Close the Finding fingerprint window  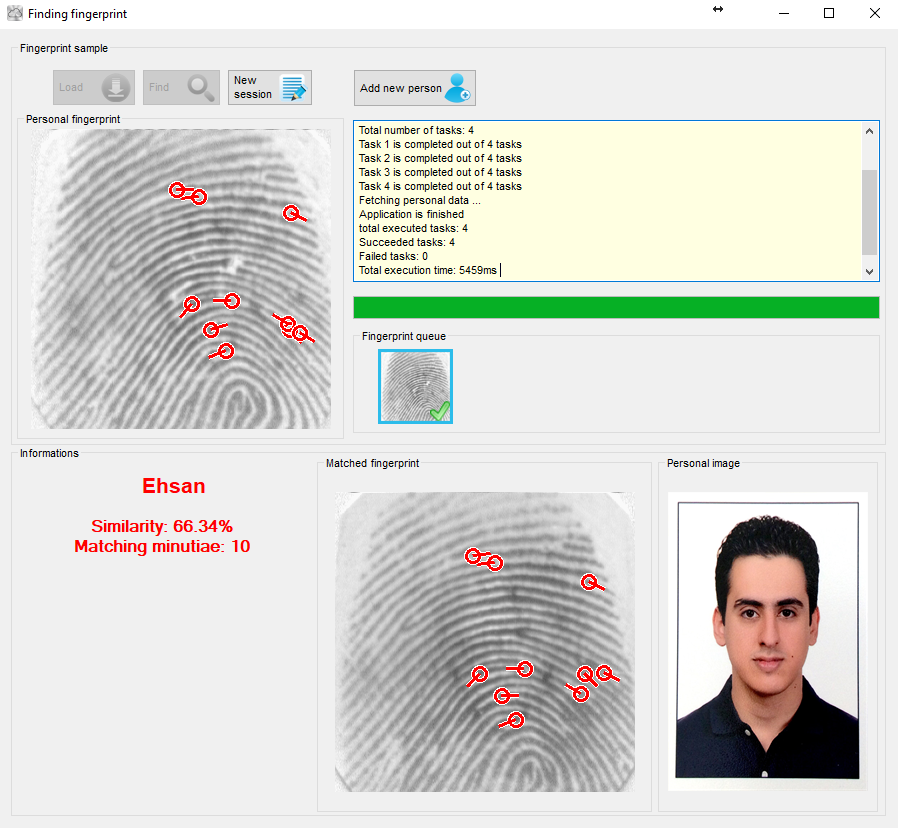(875, 13)
